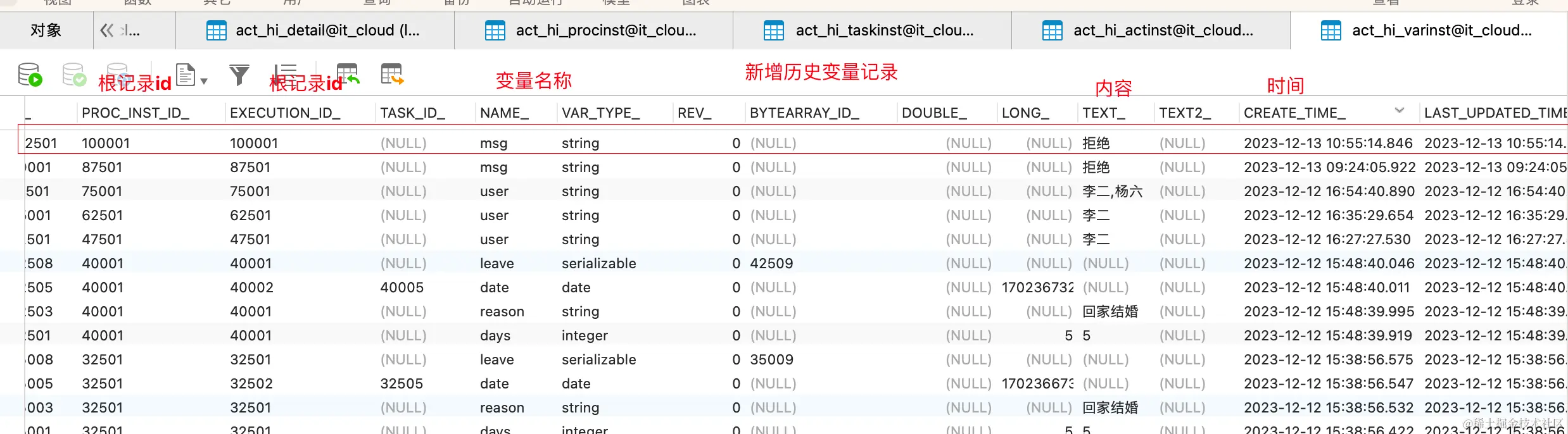
Task: Select "integer" in the 15:48:39.919 row
Action: pyautogui.click(x=585, y=336)
